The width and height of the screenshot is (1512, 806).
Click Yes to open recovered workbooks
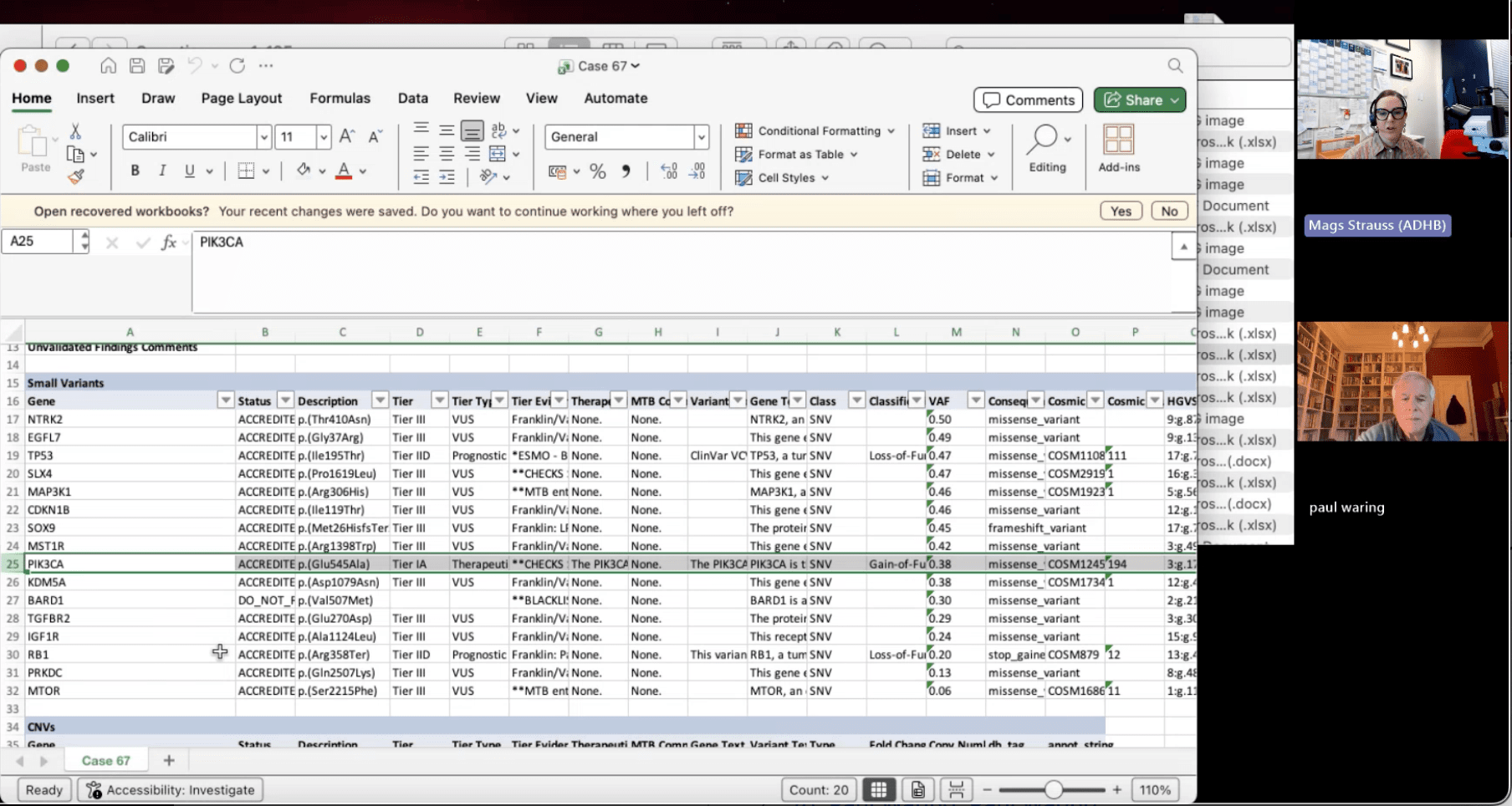[x=1121, y=211]
